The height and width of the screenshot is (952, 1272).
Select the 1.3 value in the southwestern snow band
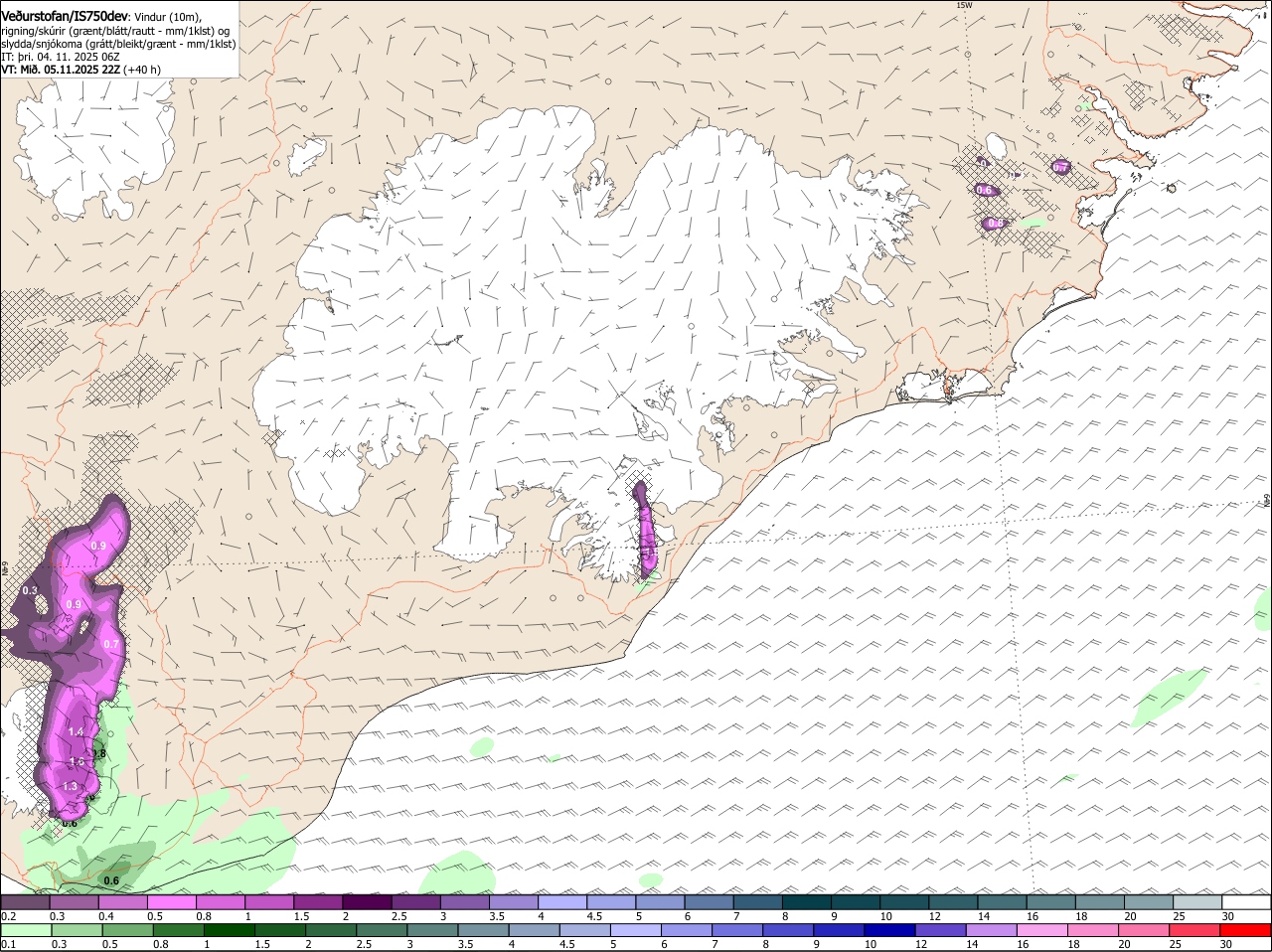click(70, 786)
